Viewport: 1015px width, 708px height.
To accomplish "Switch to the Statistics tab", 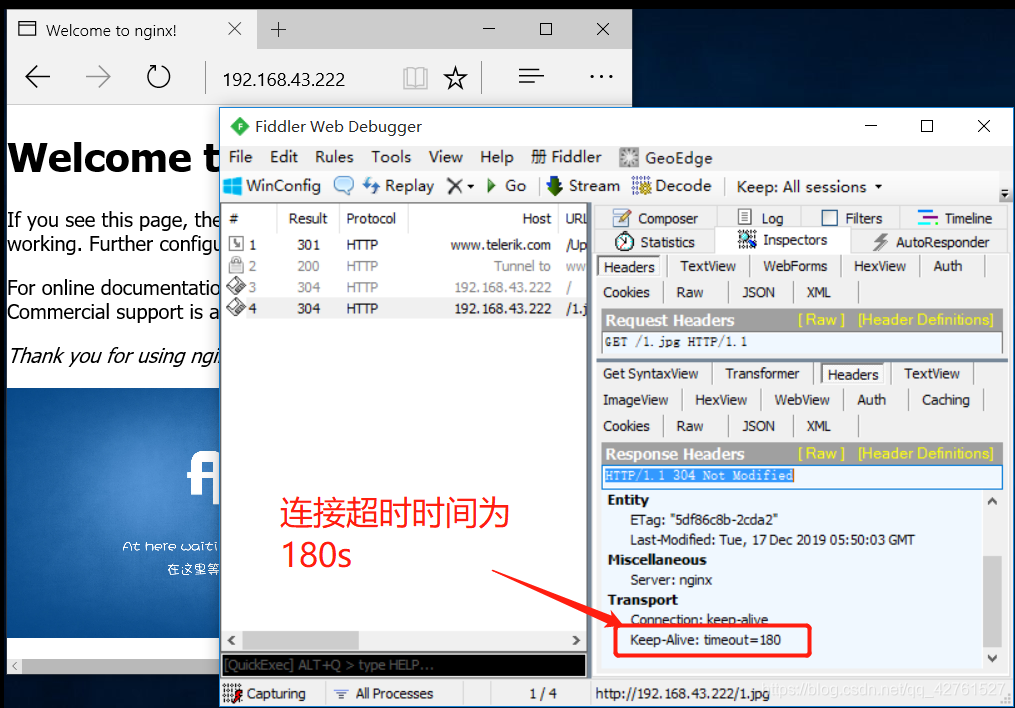I will click(654, 242).
